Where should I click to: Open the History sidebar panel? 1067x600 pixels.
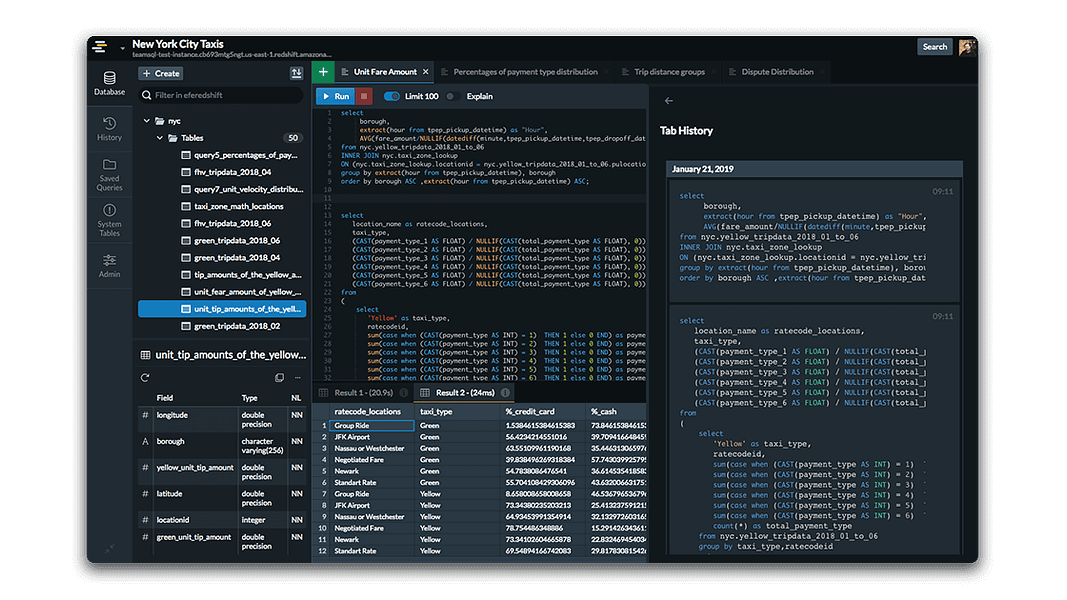pyautogui.click(x=110, y=129)
